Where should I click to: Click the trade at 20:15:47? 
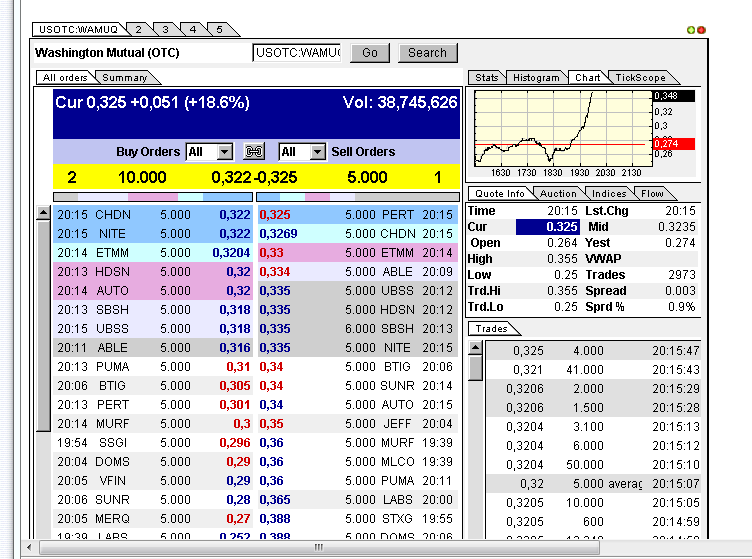[x=593, y=350]
